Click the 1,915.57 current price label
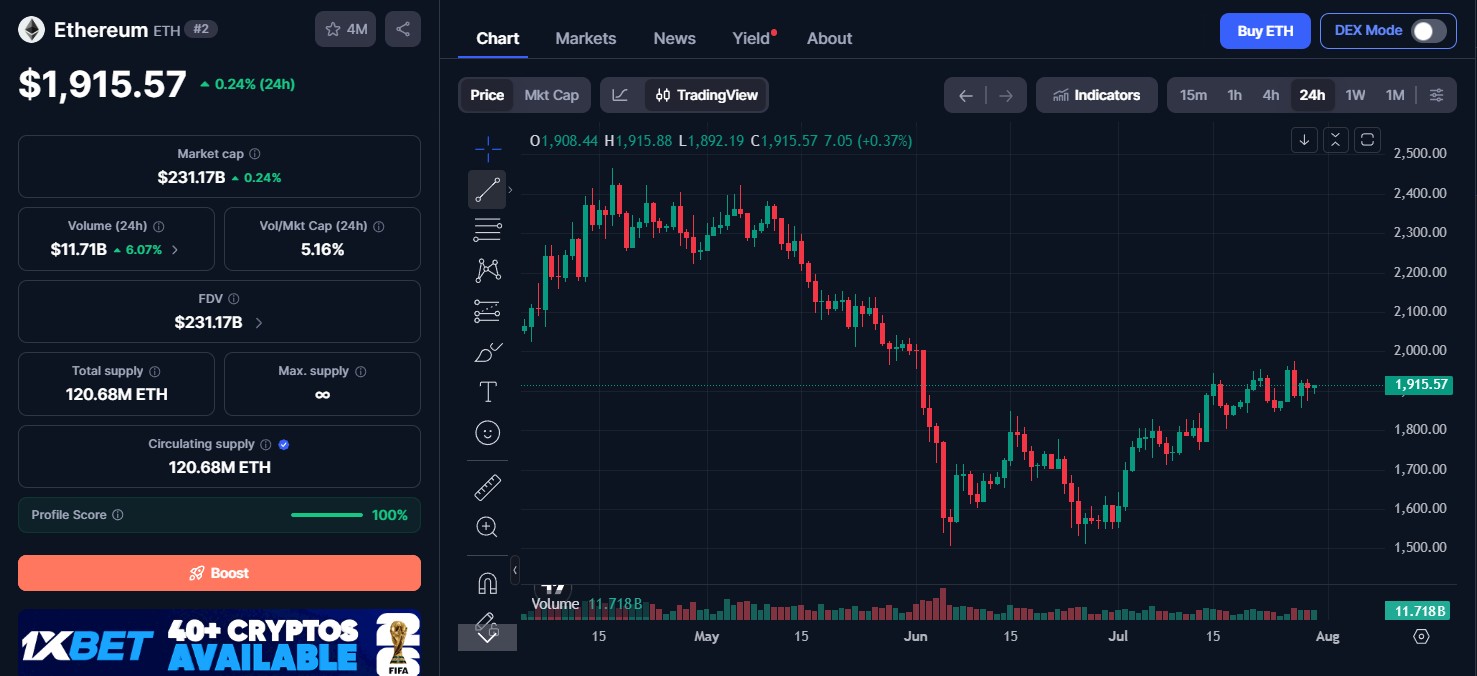This screenshot has height=676, width=1477. click(1418, 385)
